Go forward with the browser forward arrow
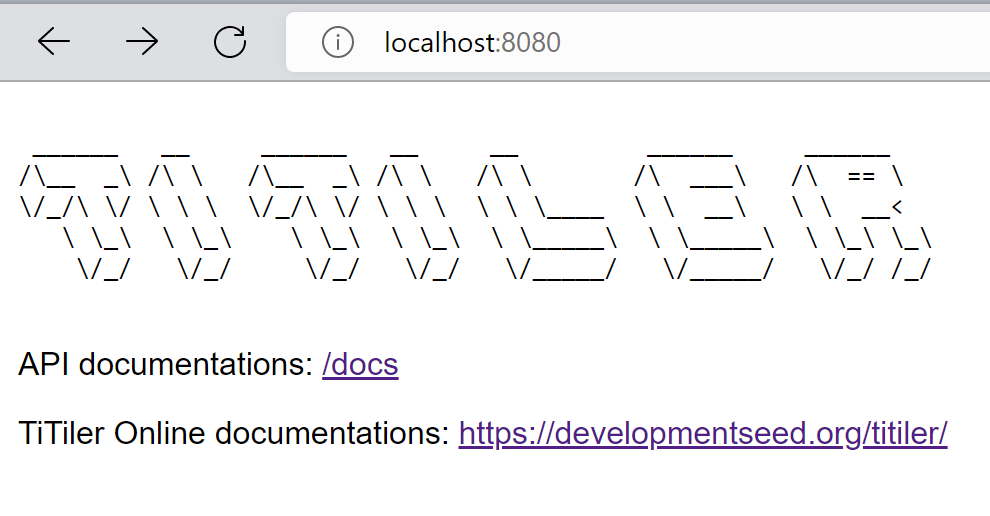 pyautogui.click(x=142, y=42)
